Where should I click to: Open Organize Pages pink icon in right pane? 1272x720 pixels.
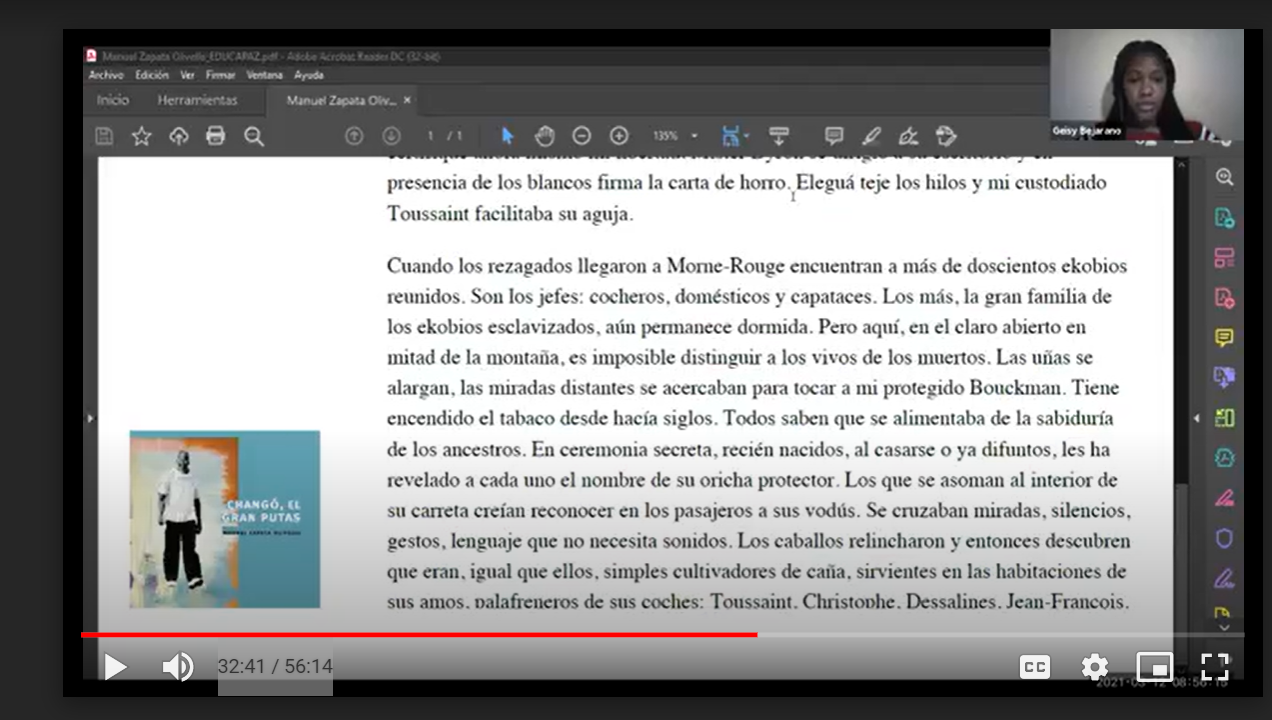coord(1224,257)
